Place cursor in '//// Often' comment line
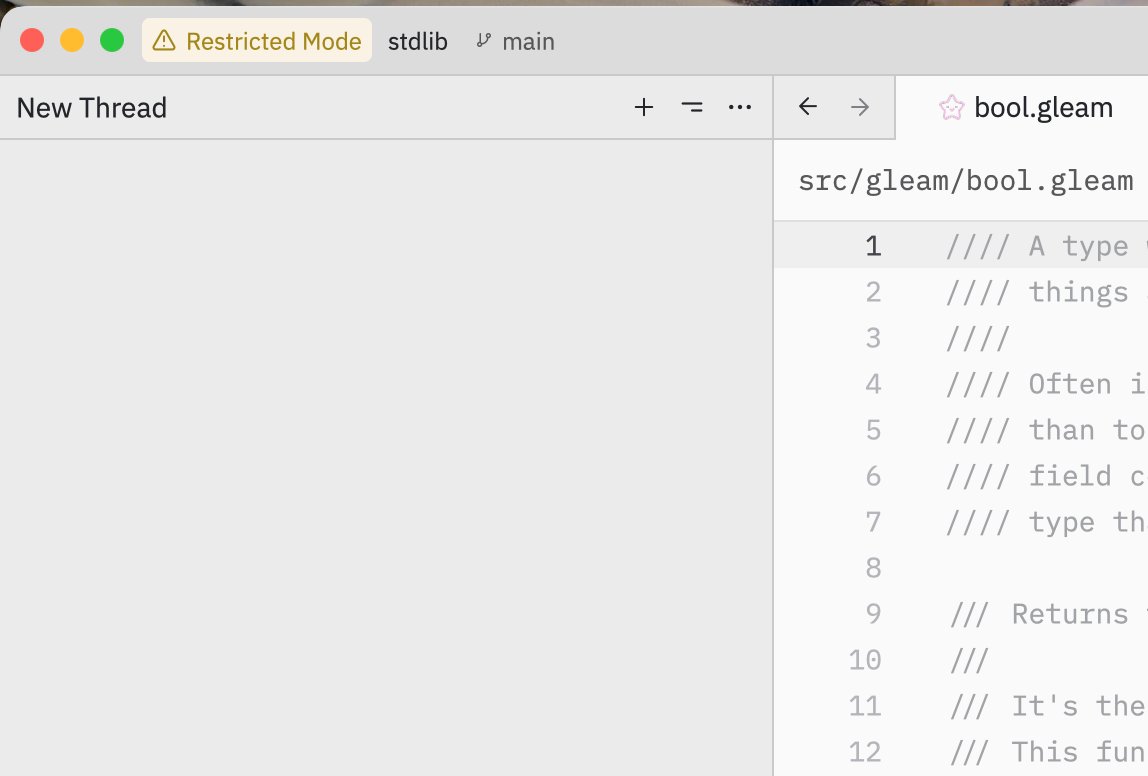This screenshot has width=1148, height=776. (x=1046, y=384)
